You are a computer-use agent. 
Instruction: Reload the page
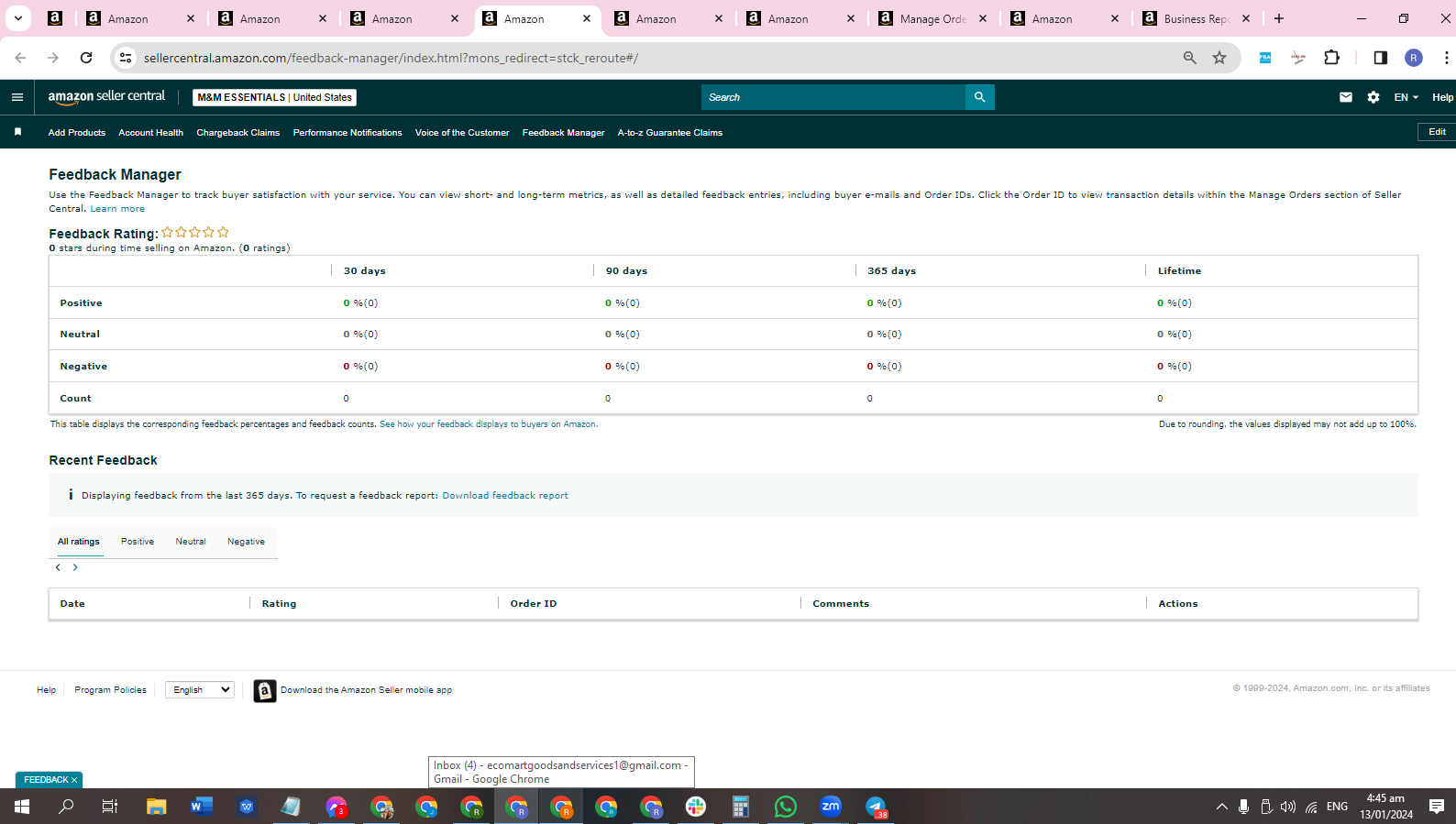(x=86, y=58)
